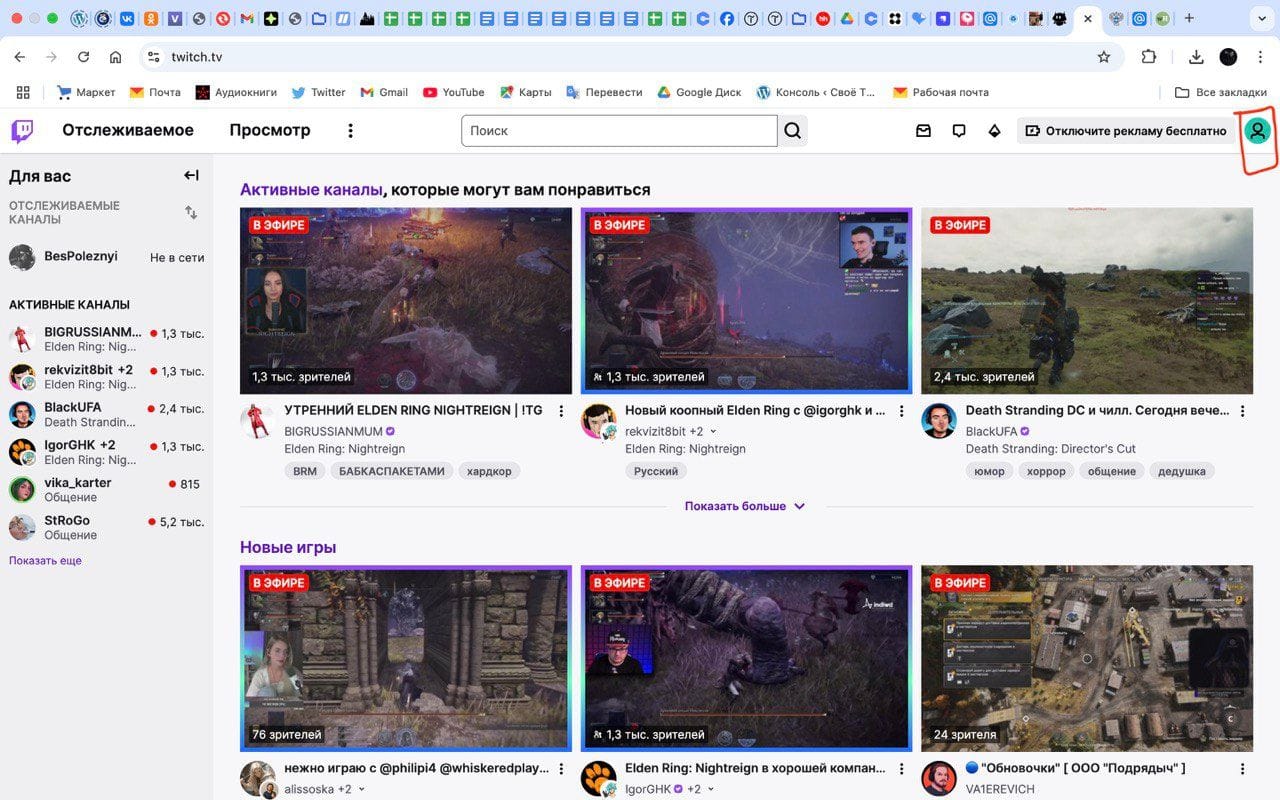Open the user profile avatar menu
The width and height of the screenshot is (1280, 800).
point(1257,131)
